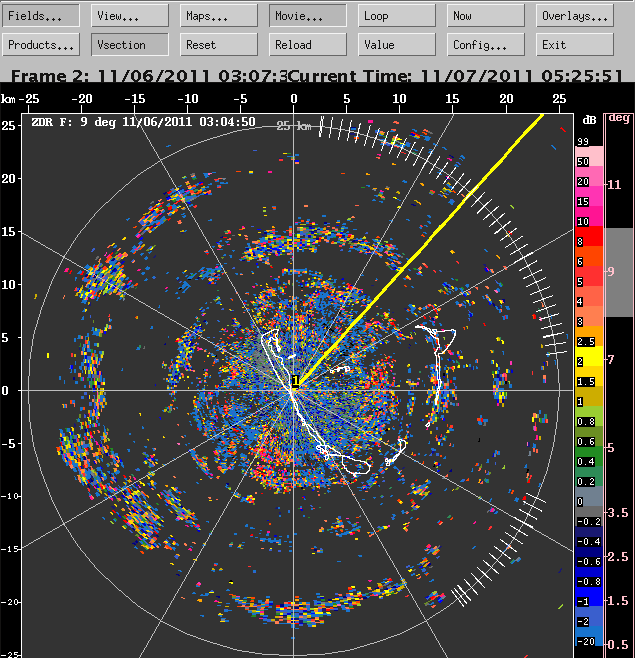Toggle the Value readout button
635x658 pixels.
click(x=397, y=44)
